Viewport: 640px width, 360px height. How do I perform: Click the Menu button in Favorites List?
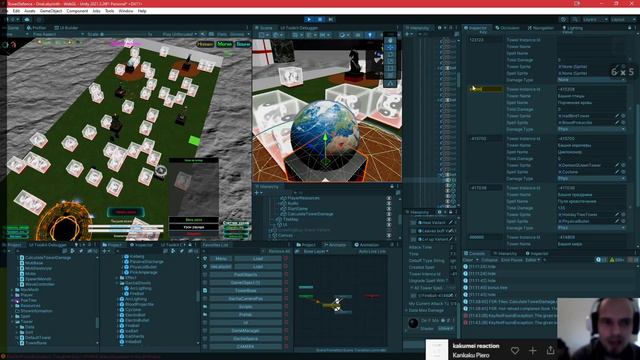click(x=221, y=259)
